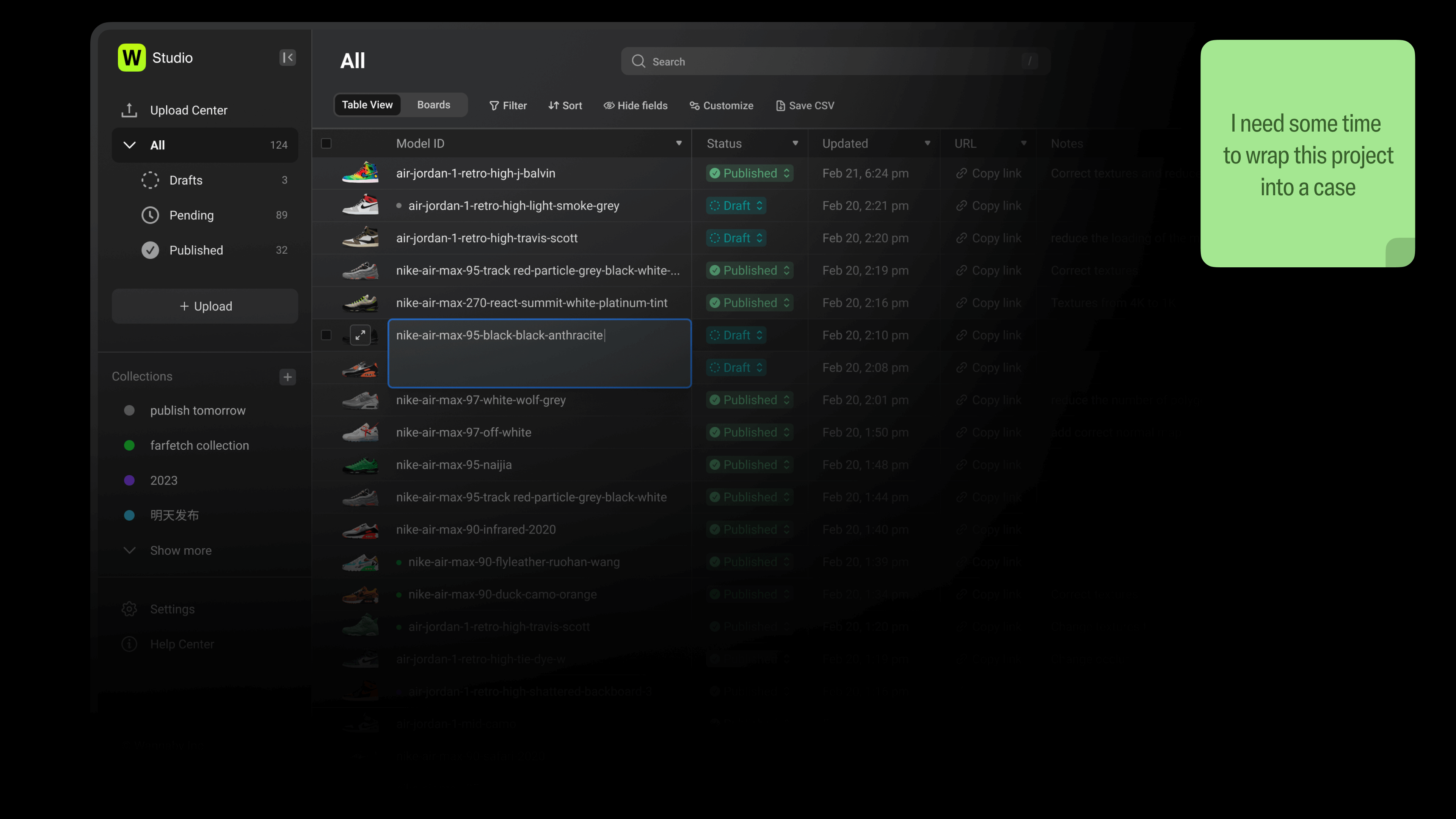The image size is (1456, 819).
Task: Select the All category in the sidebar
Action: click(x=205, y=145)
